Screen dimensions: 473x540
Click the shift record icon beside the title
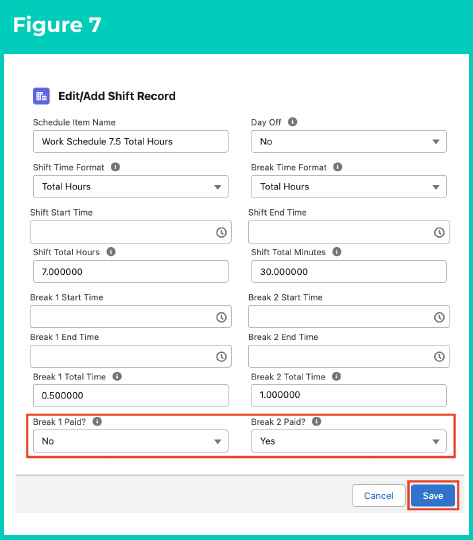41,96
